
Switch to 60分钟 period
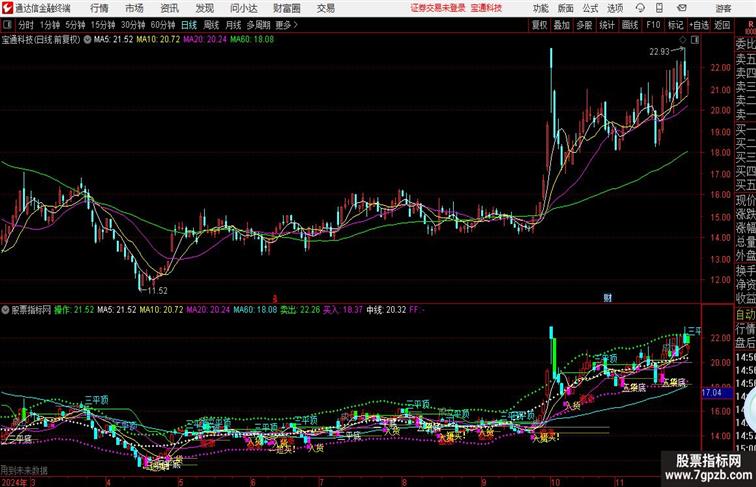(x=162, y=25)
